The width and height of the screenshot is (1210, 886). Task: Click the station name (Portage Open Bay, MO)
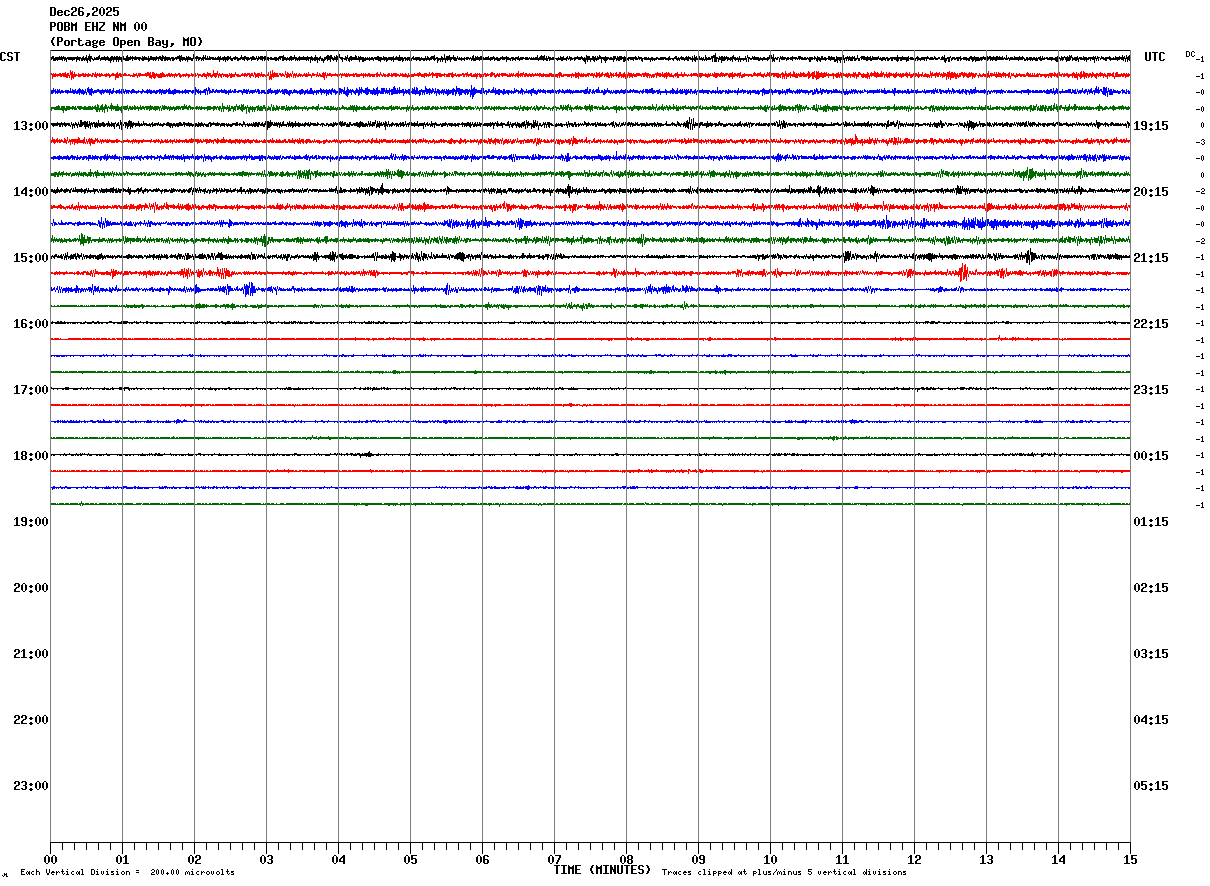pos(126,42)
